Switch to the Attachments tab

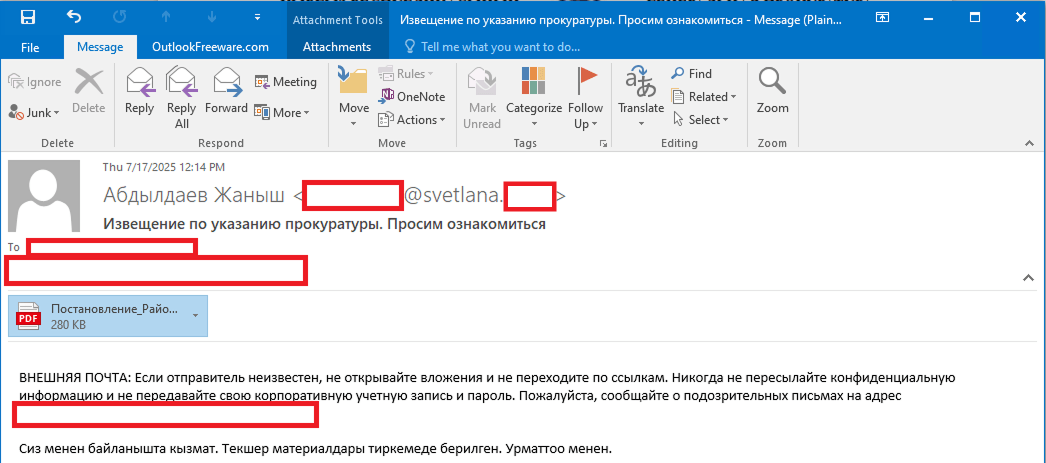(x=336, y=47)
